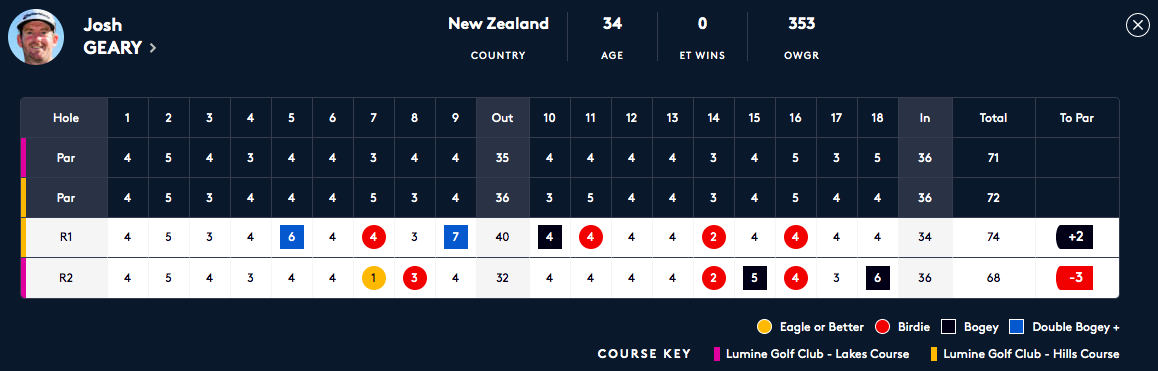Screen dimensions: 1158x371
Task: Click the red birdie circle on R2 hole 8
Action: 415,278
